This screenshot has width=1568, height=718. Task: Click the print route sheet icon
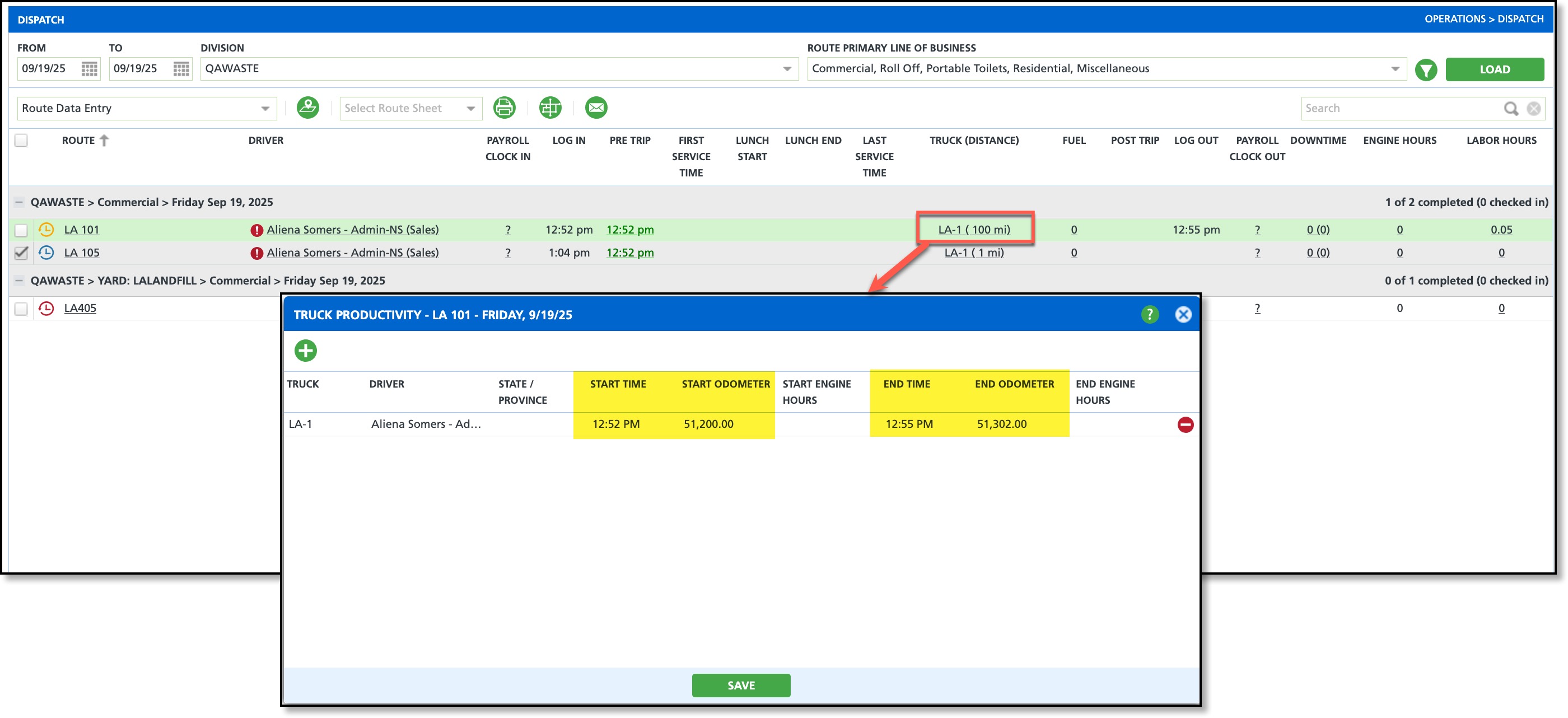[503, 108]
